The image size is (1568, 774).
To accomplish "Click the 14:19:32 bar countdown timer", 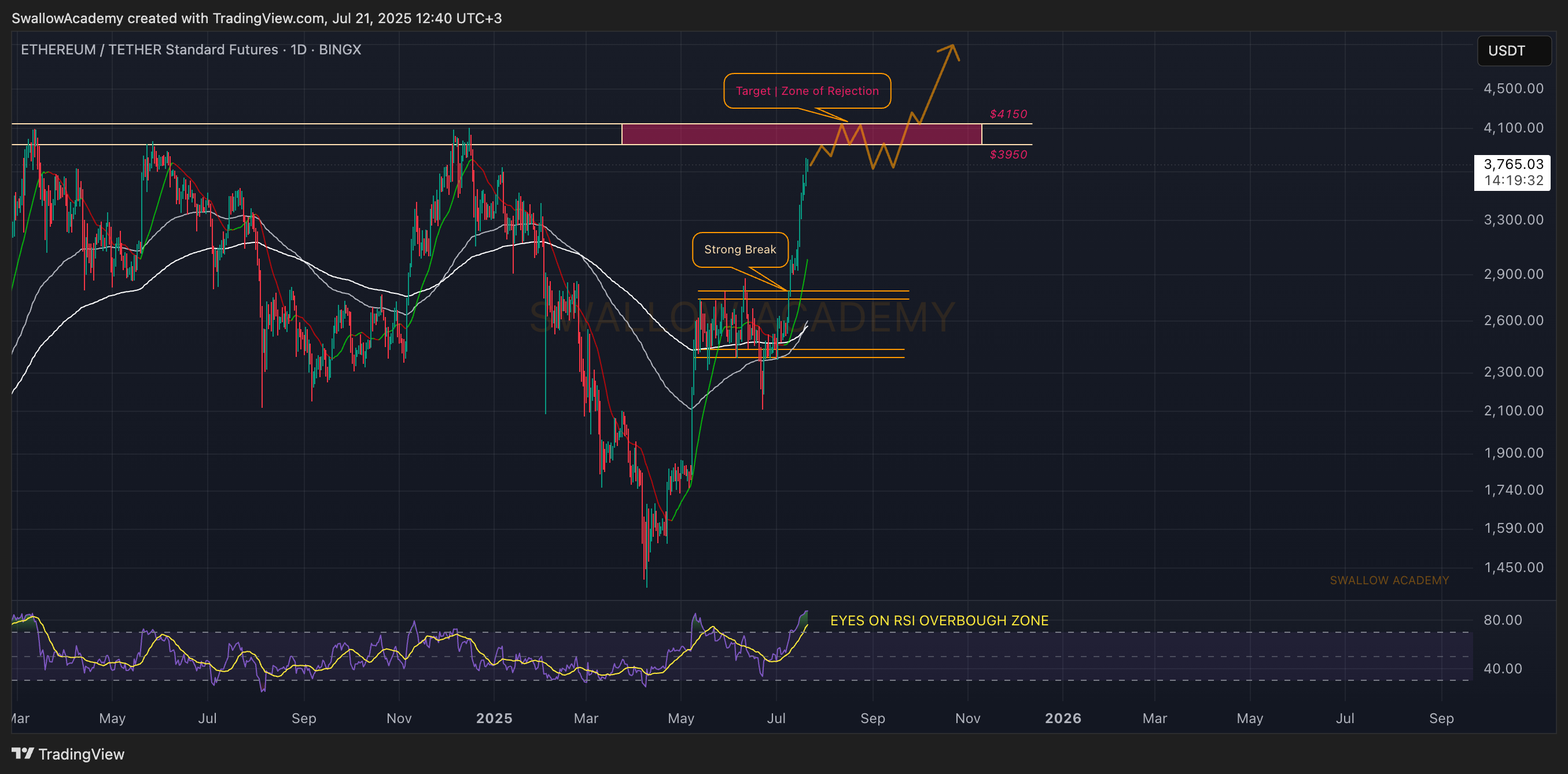I will [1513, 180].
